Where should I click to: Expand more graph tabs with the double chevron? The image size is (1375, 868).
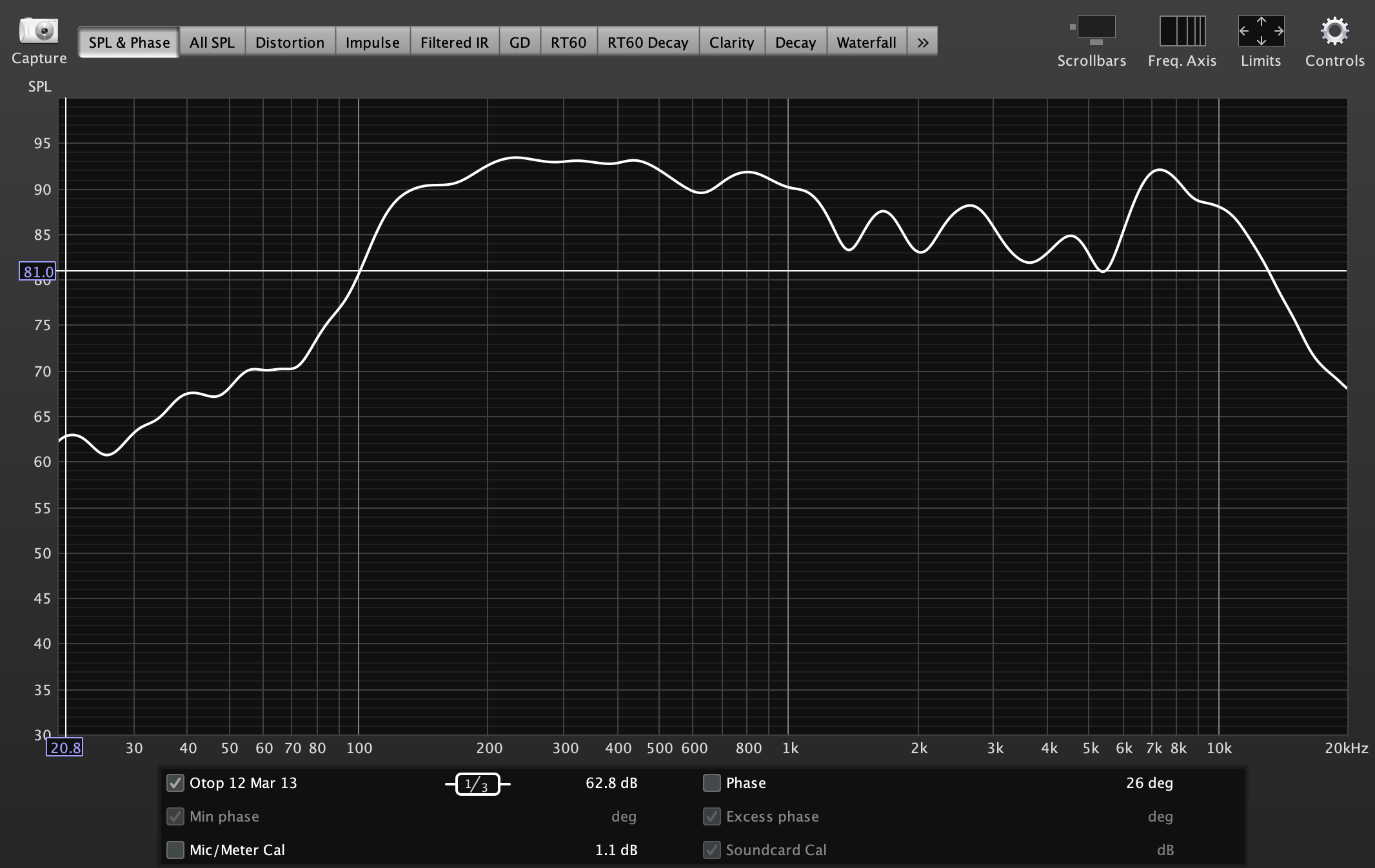point(923,43)
